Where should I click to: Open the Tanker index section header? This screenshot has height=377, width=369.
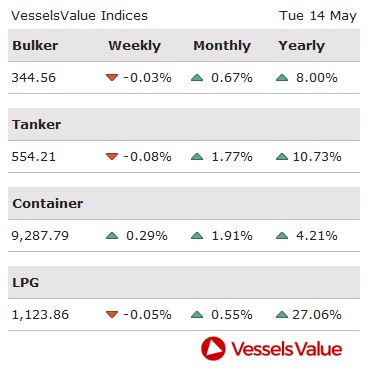tap(37, 124)
